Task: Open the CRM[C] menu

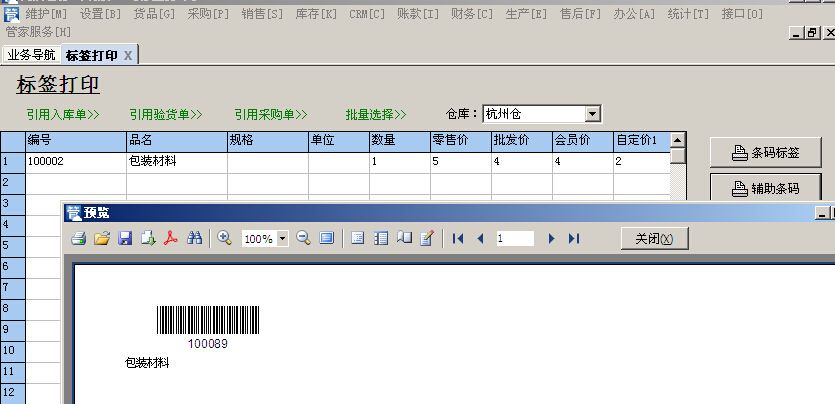Action: point(367,14)
